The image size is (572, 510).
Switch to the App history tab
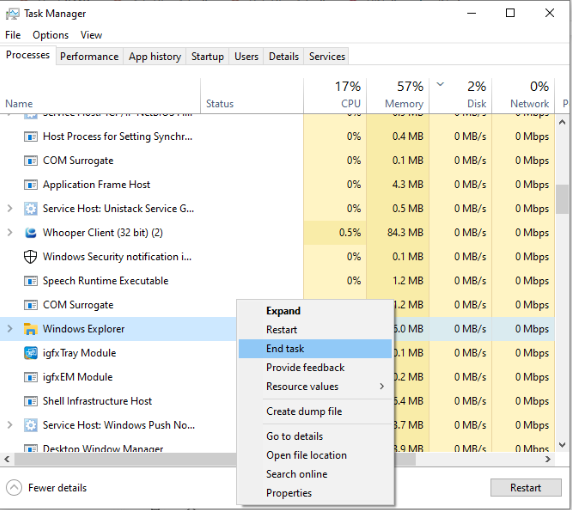[155, 57]
